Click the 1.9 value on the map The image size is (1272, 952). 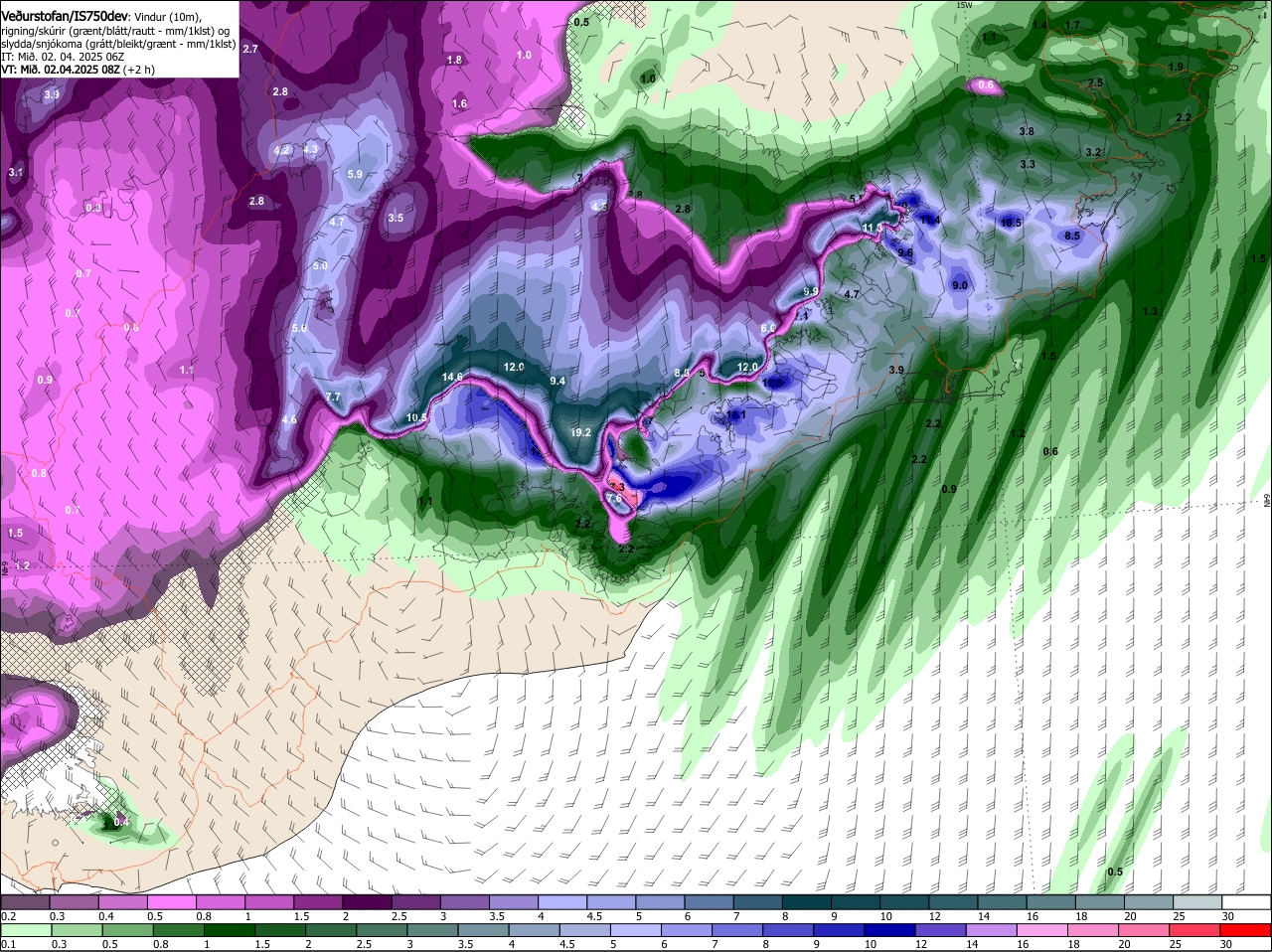click(x=1176, y=67)
